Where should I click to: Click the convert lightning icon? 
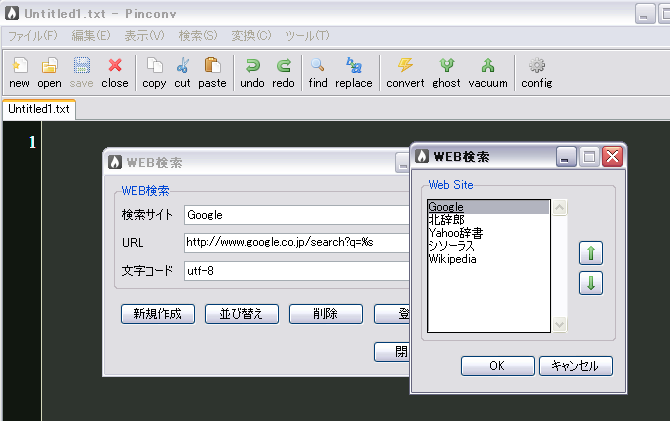[405, 65]
